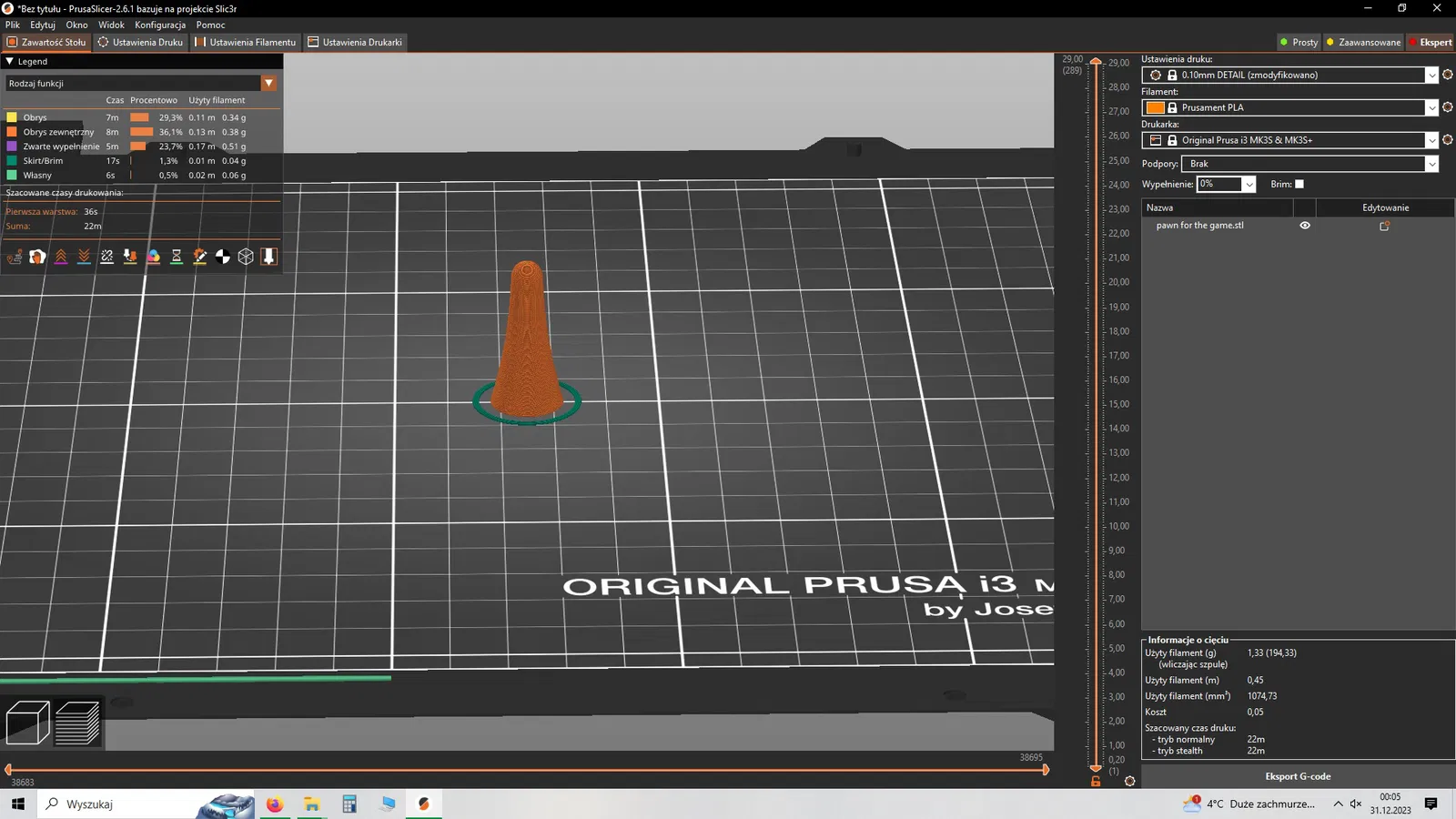Collapse the Legend panel triangle
Screen dimensions: 1456x819
(9, 62)
